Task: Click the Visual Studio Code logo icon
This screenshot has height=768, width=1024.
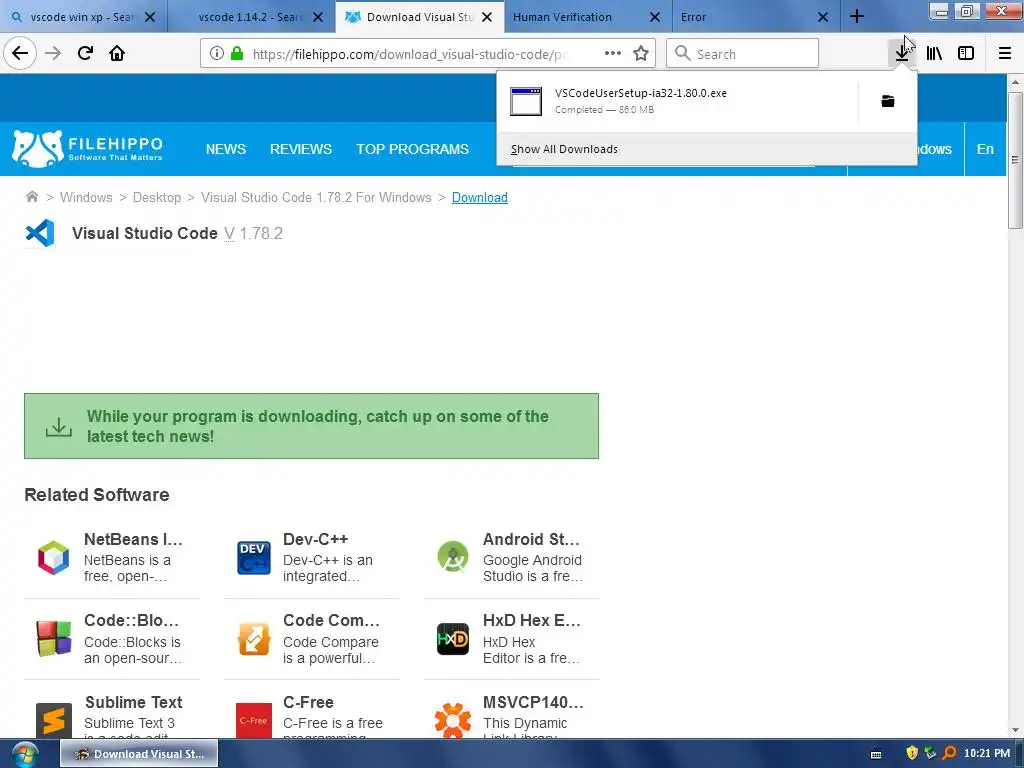Action: (x=40, y=233)
